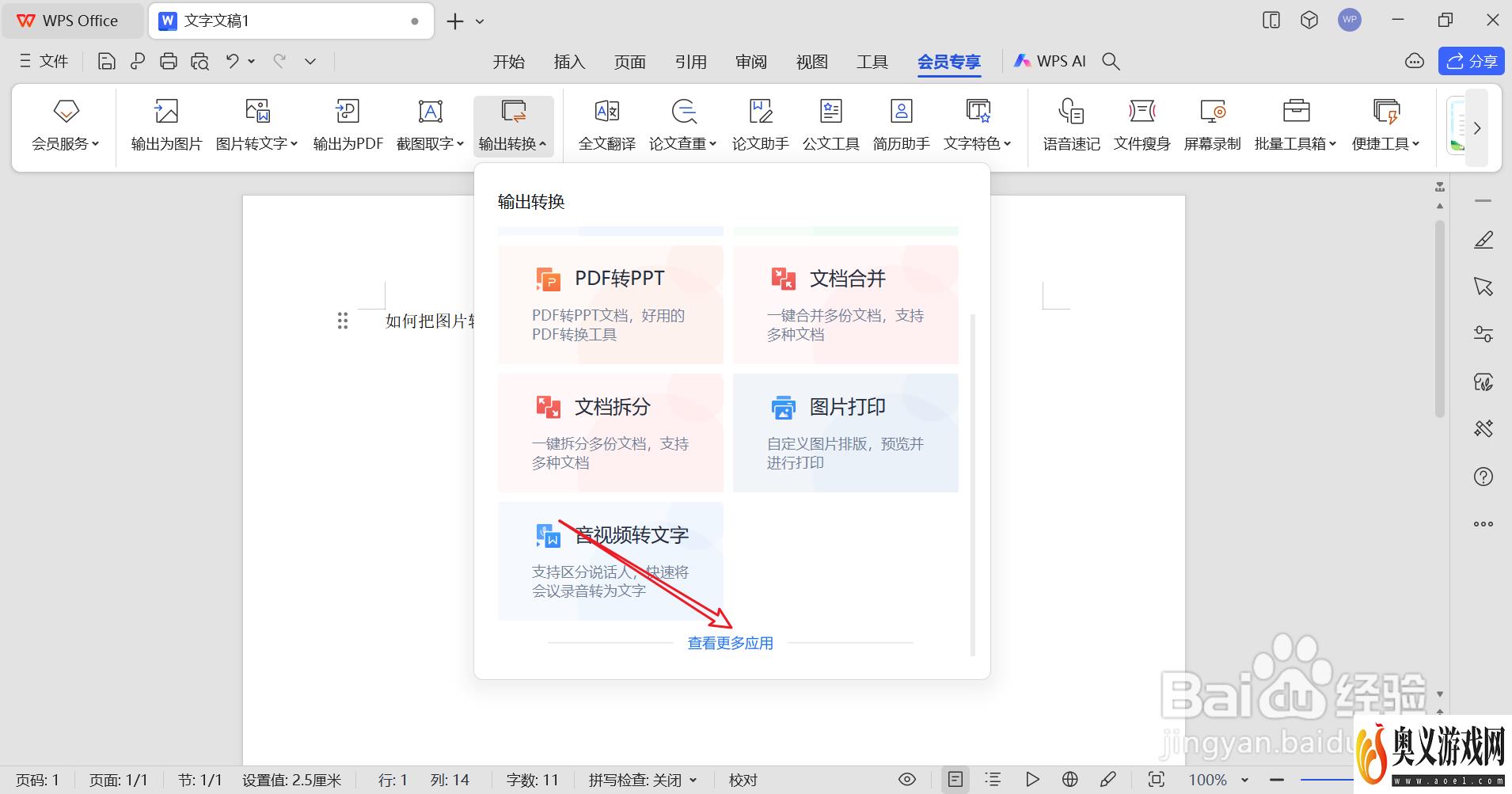Click the popup panel's scrollbar
1512x794 pixels.
[x=972, y=484]
